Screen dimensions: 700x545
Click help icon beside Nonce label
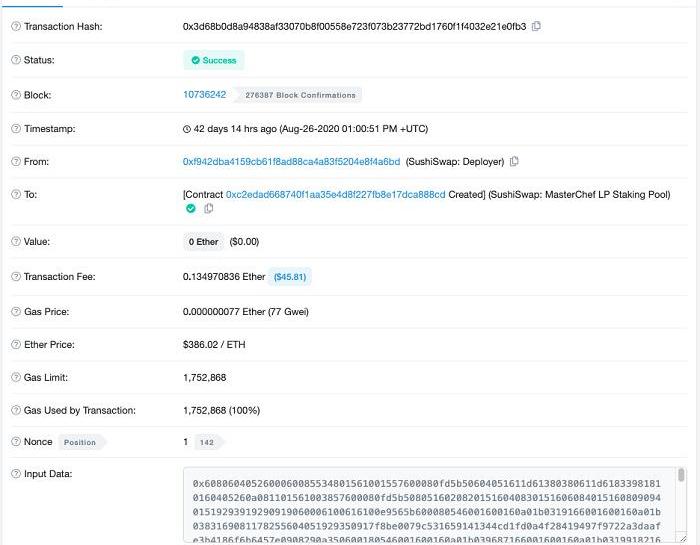(x=15, y=442)
